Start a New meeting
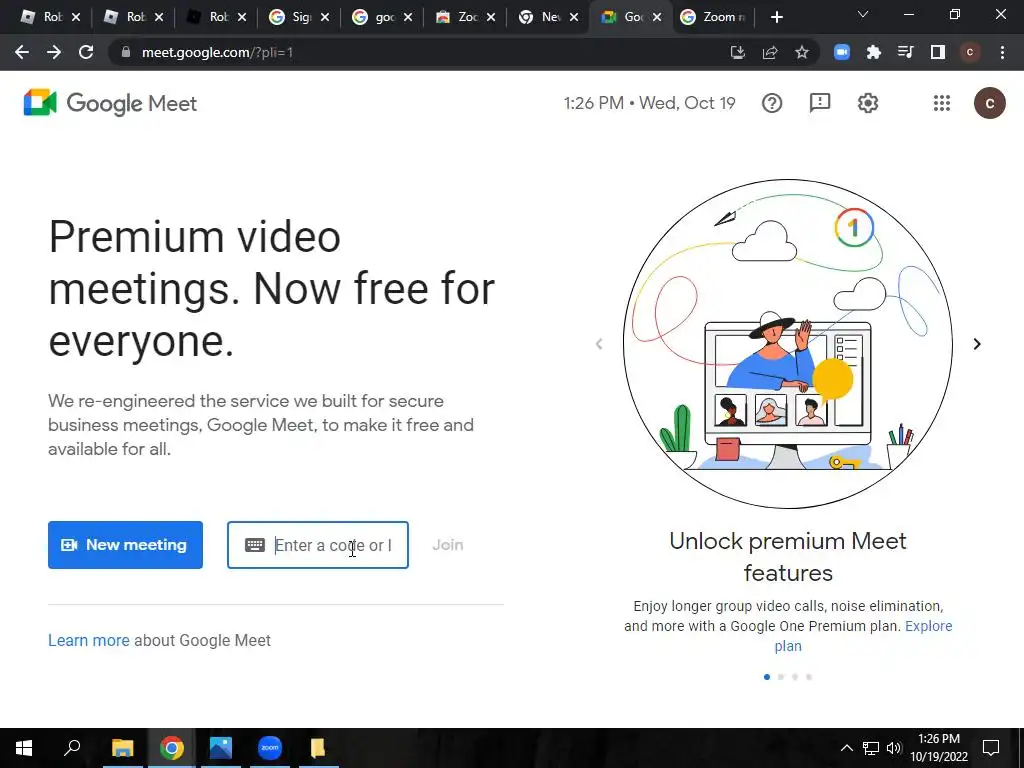The image size is (1024, 768). (125, 545)
